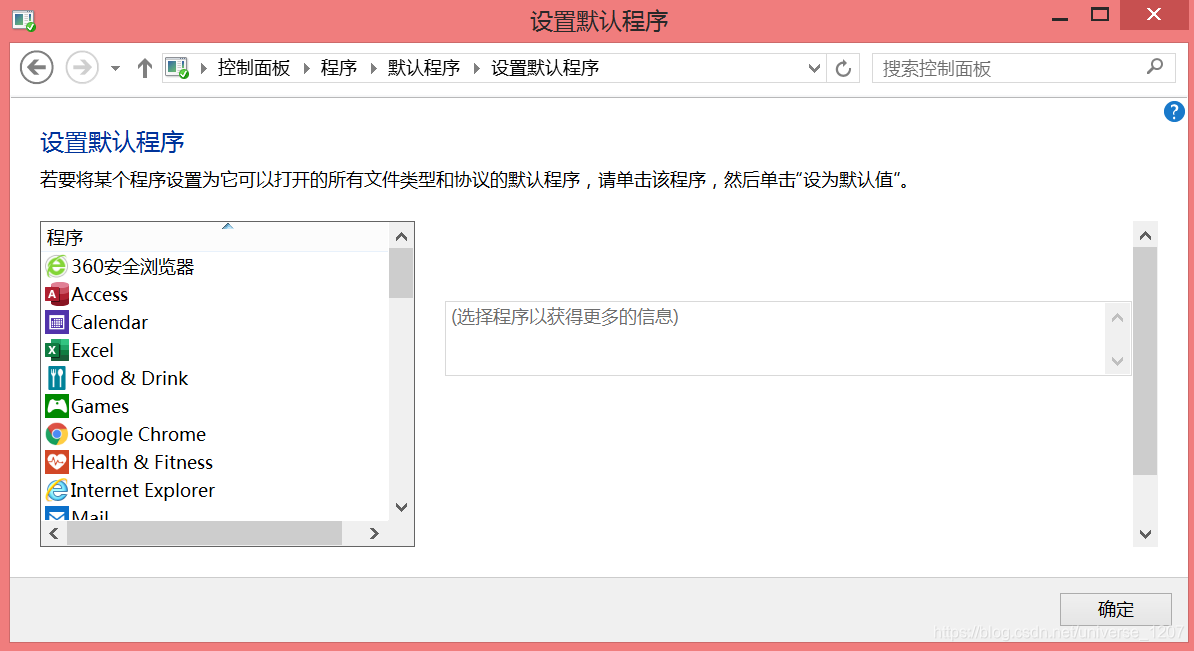The height and width of the screenshot is (651, 1194).
Task: Select Internet Explorer in the program list
Action: (x=141, y=490)
